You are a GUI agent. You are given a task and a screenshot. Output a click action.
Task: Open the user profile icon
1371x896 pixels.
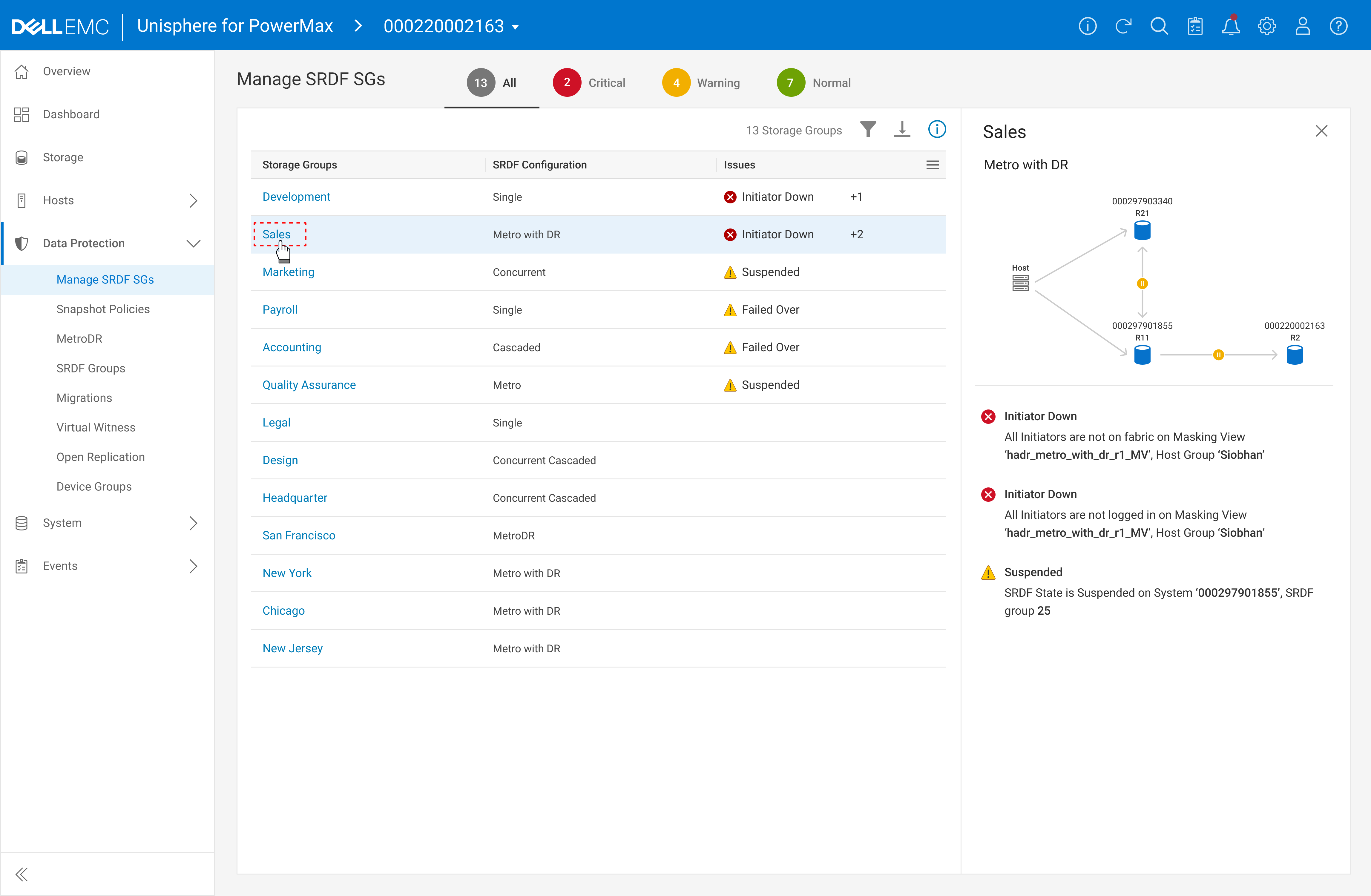(1302, 27)
